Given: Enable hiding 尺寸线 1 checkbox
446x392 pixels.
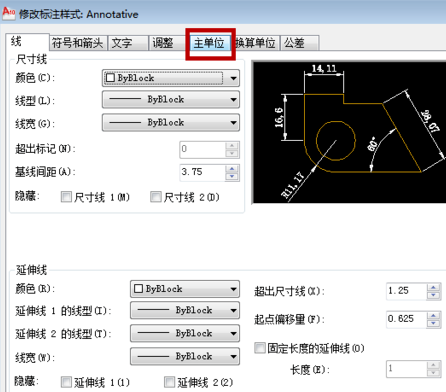Looking at the screenshot, I should (66, 197).
